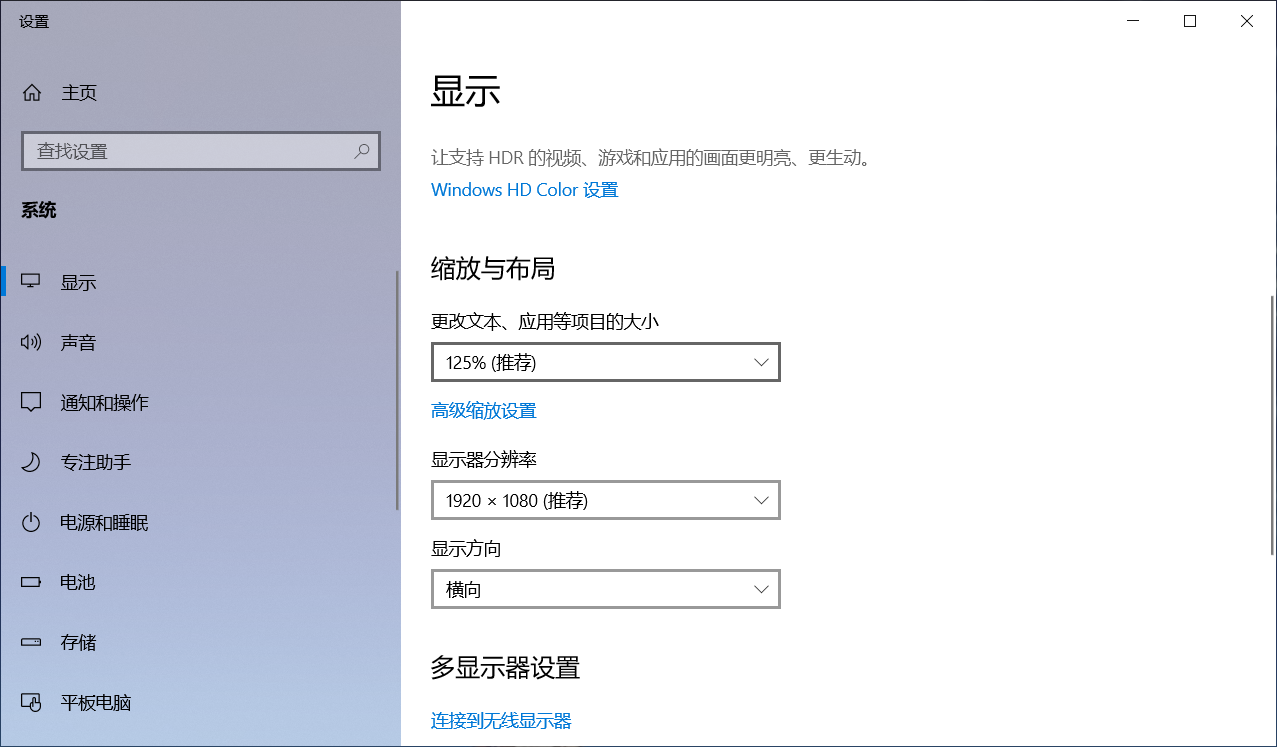Click the 显示方向 label
Image resolution: width=1277 pixels, height=747 pixels.
pyautogui.click(x=466, y=549)
